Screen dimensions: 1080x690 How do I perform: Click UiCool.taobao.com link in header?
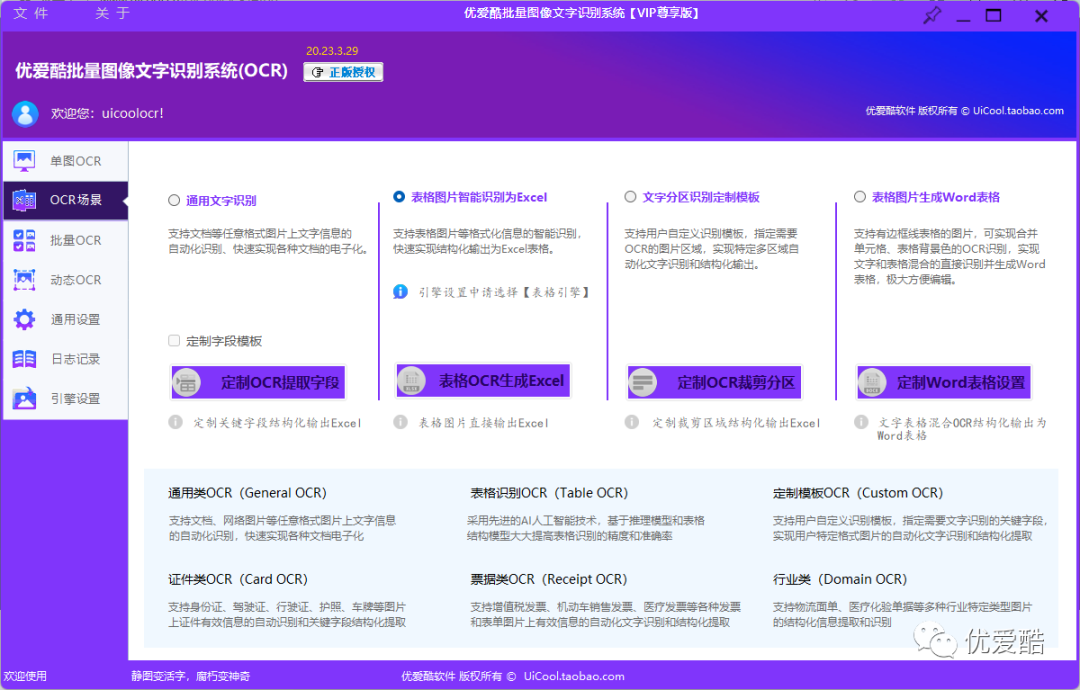coord(1018,111)
